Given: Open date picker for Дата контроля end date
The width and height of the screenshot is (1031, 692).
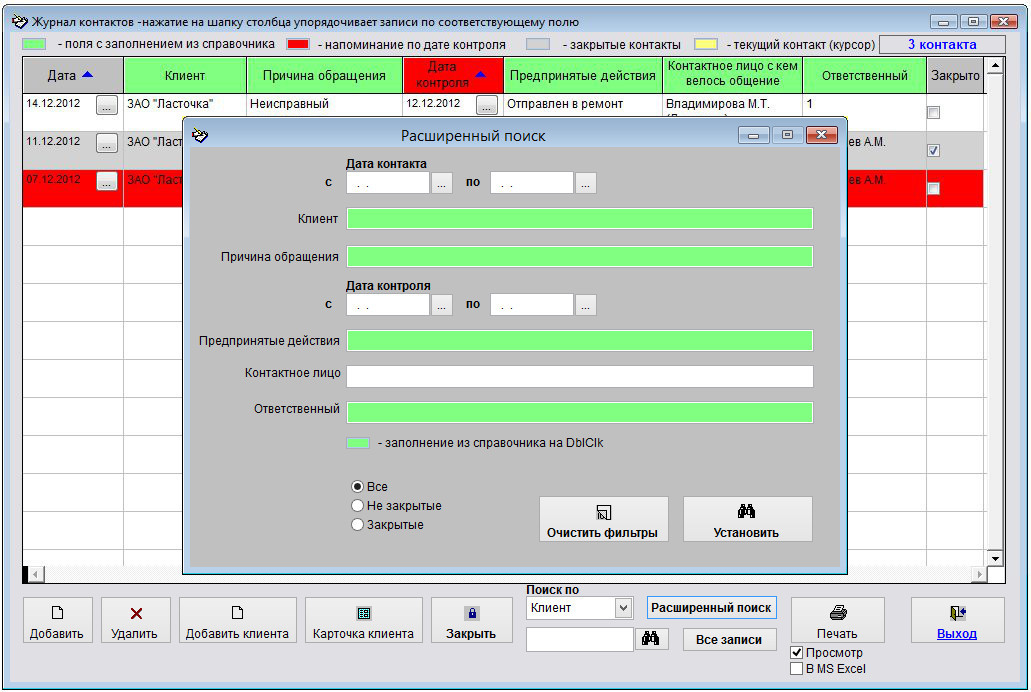Looking at the screenshot, I should point(585,305).
